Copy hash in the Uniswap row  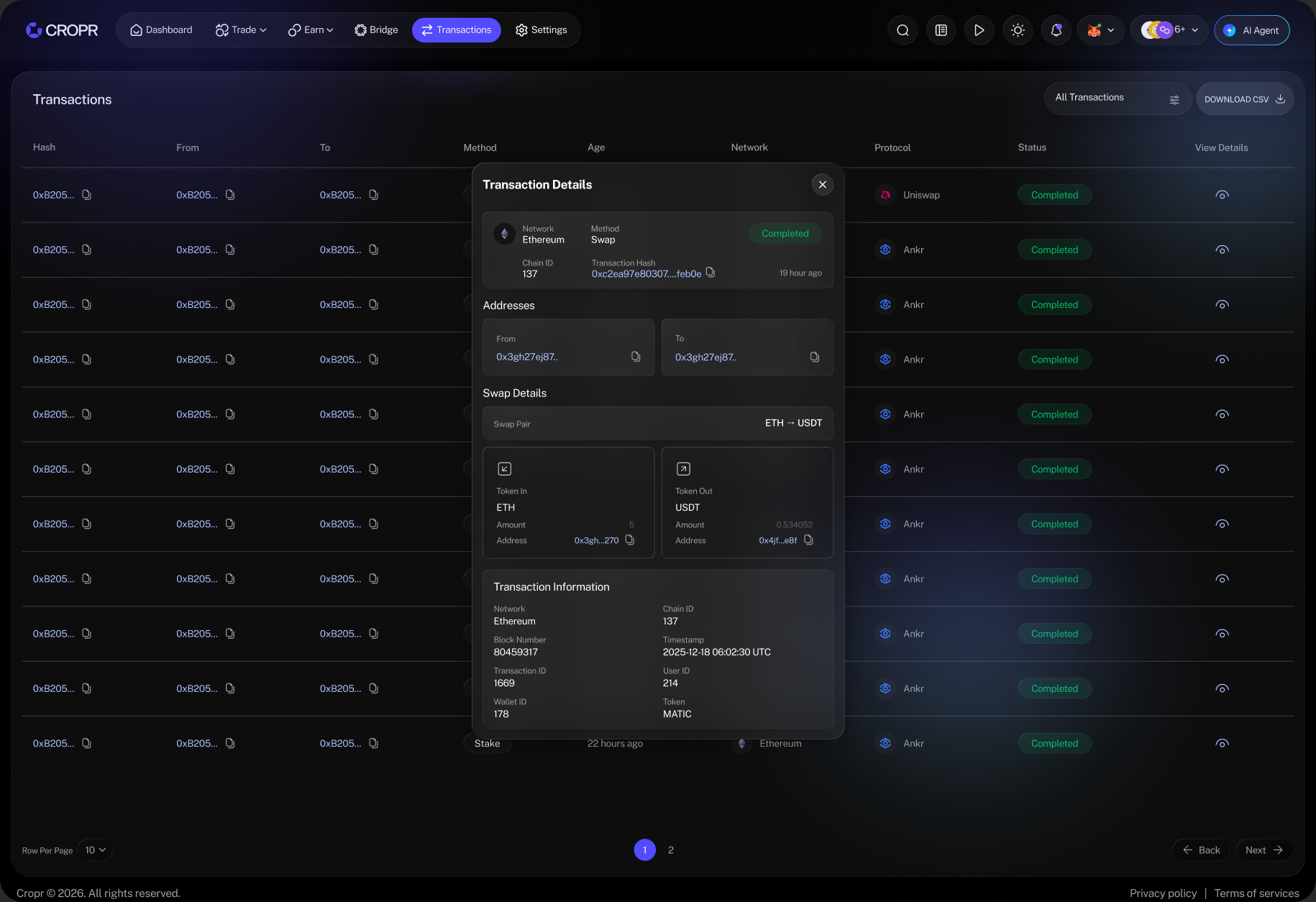coord(86,195)
